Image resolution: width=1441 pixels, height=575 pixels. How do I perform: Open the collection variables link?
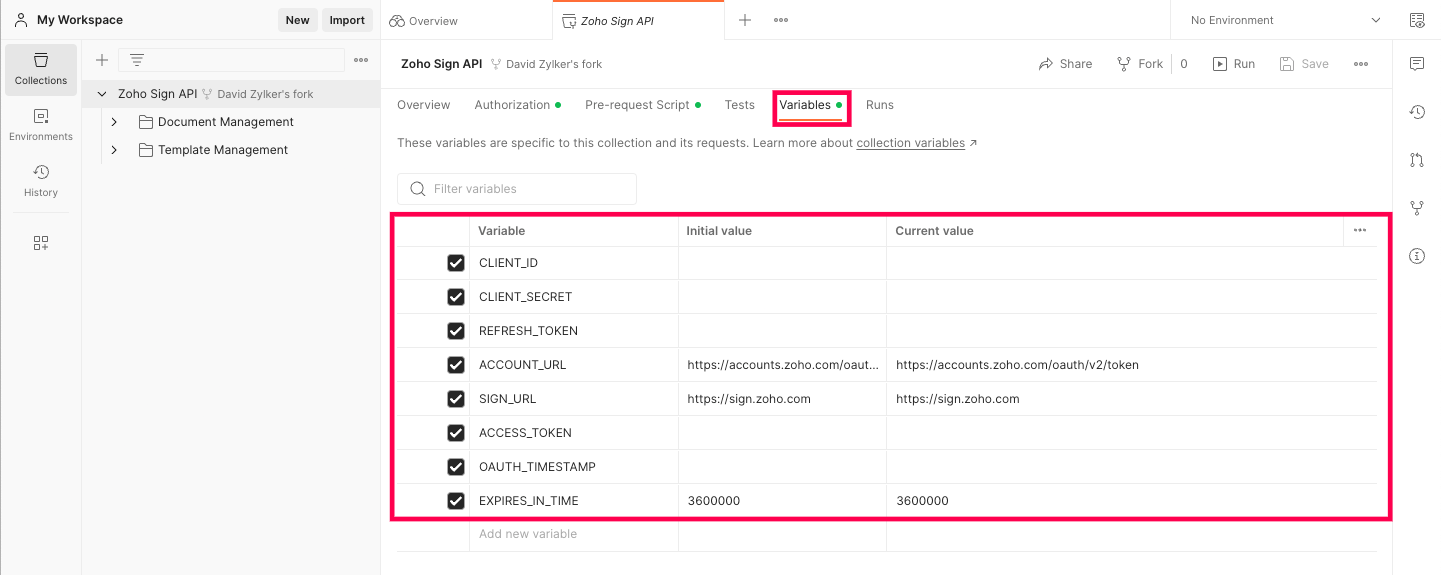coord(910,143)
